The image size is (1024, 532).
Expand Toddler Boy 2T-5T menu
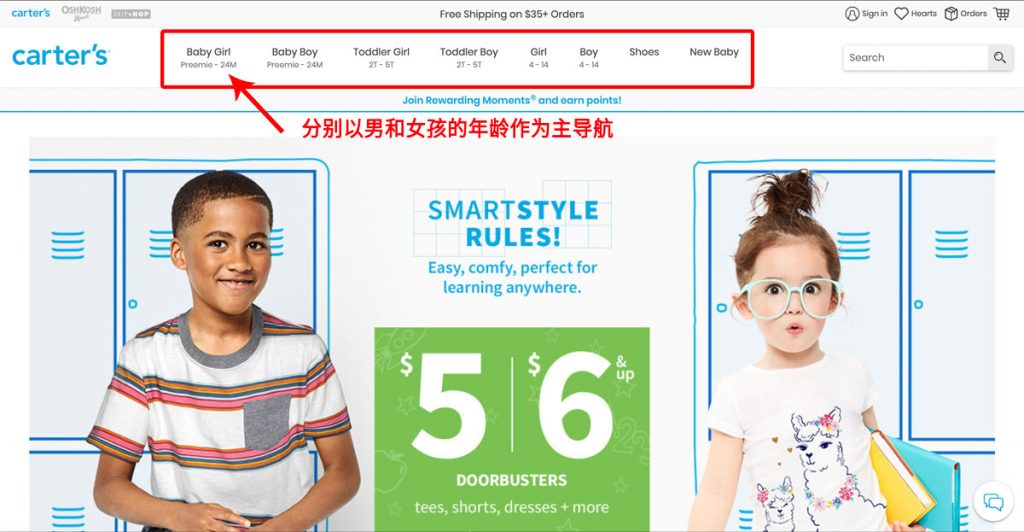point(469,57)
